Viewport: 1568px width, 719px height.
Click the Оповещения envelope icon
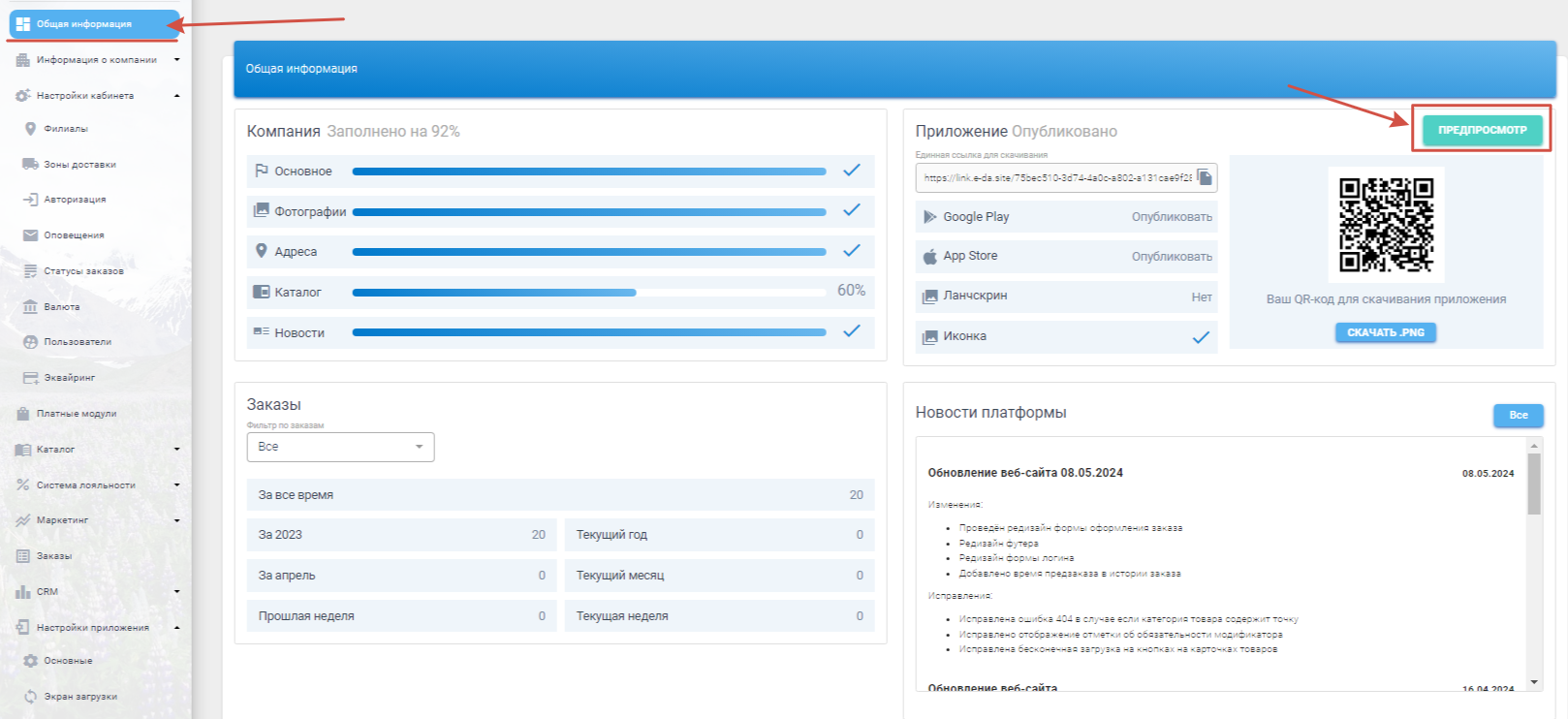pos(30,235)
